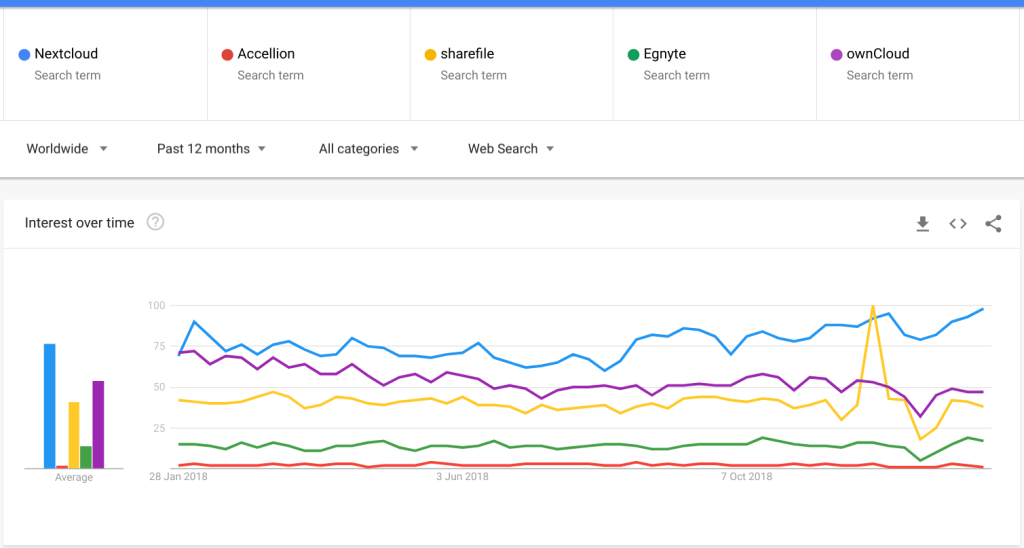Viewport: 1024px width, 548px height.
Task: Edit the sharefile search term
Action: (467, 54)
